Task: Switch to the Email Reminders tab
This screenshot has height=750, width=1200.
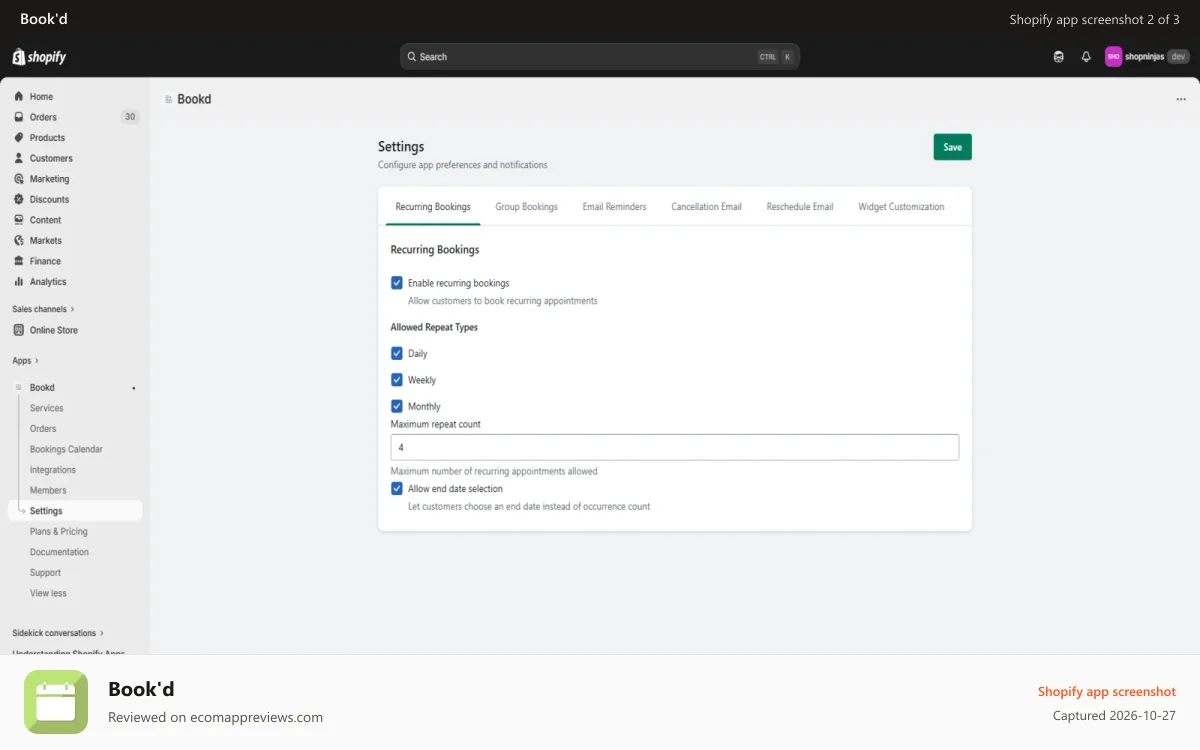Action: click(x=615, y=207)
